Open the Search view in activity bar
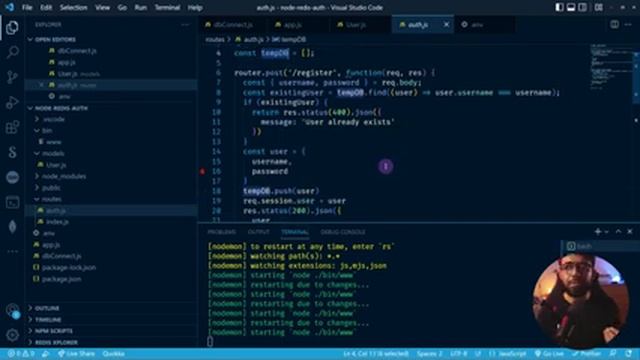 [x=12, y=52]
